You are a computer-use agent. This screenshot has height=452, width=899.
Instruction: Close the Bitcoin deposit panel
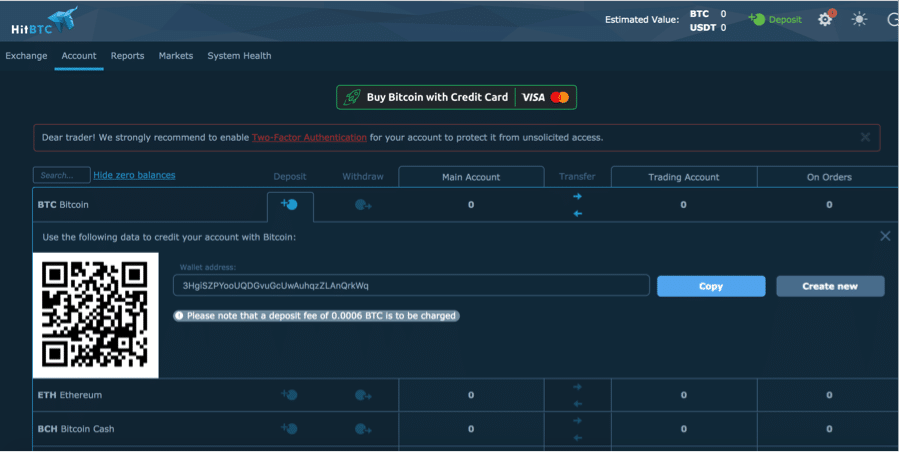[885, 236]
